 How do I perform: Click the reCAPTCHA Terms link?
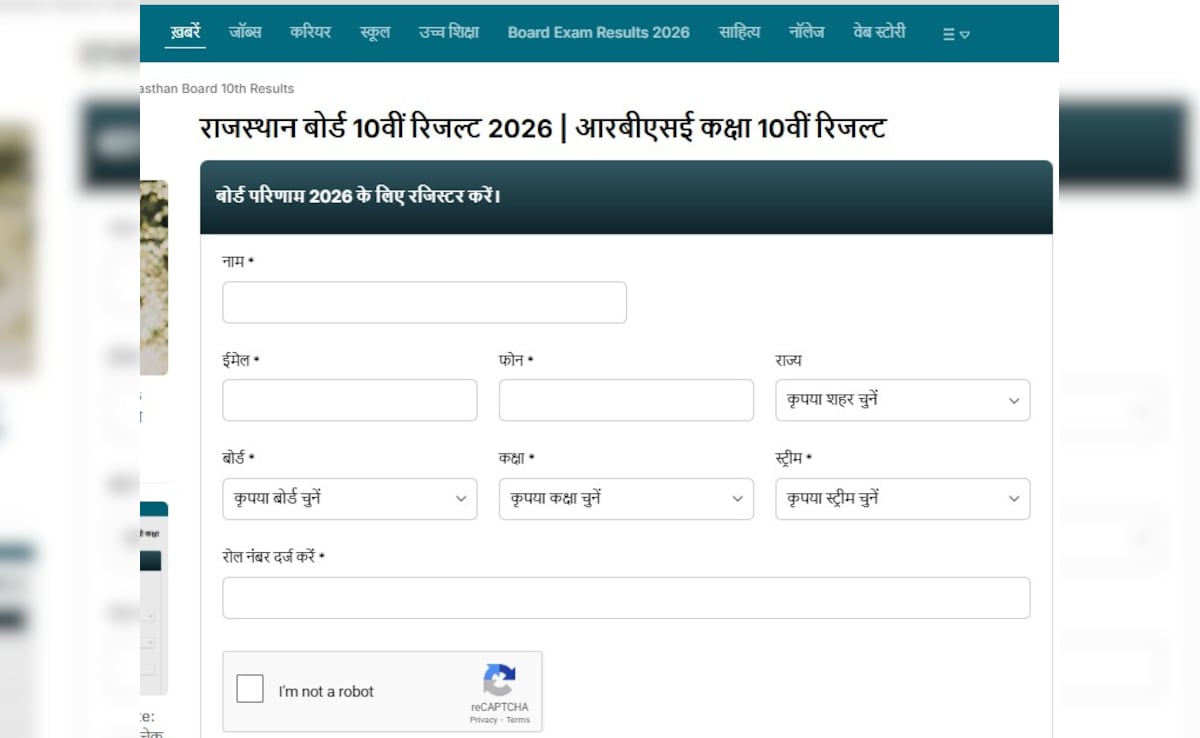(x=518, y=719)
